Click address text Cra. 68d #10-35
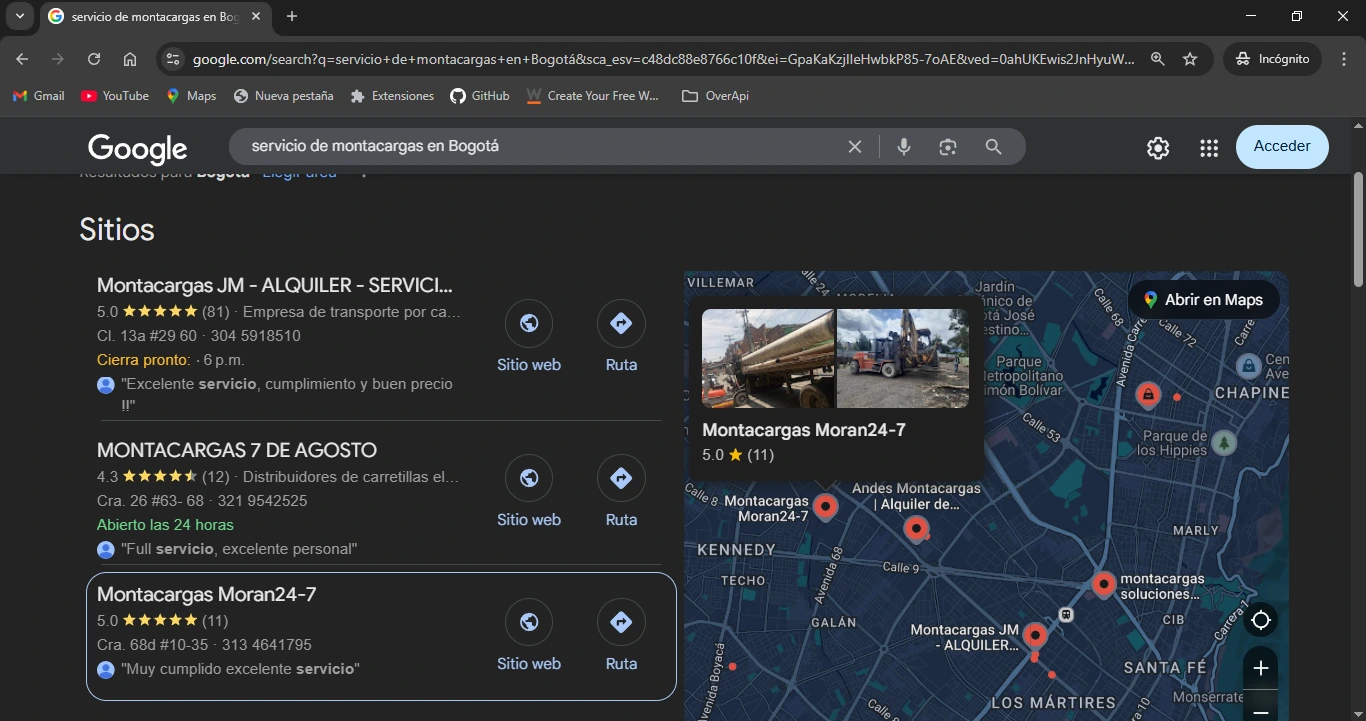This screenshot has height=721, width=1366. [x=153, y=645]
